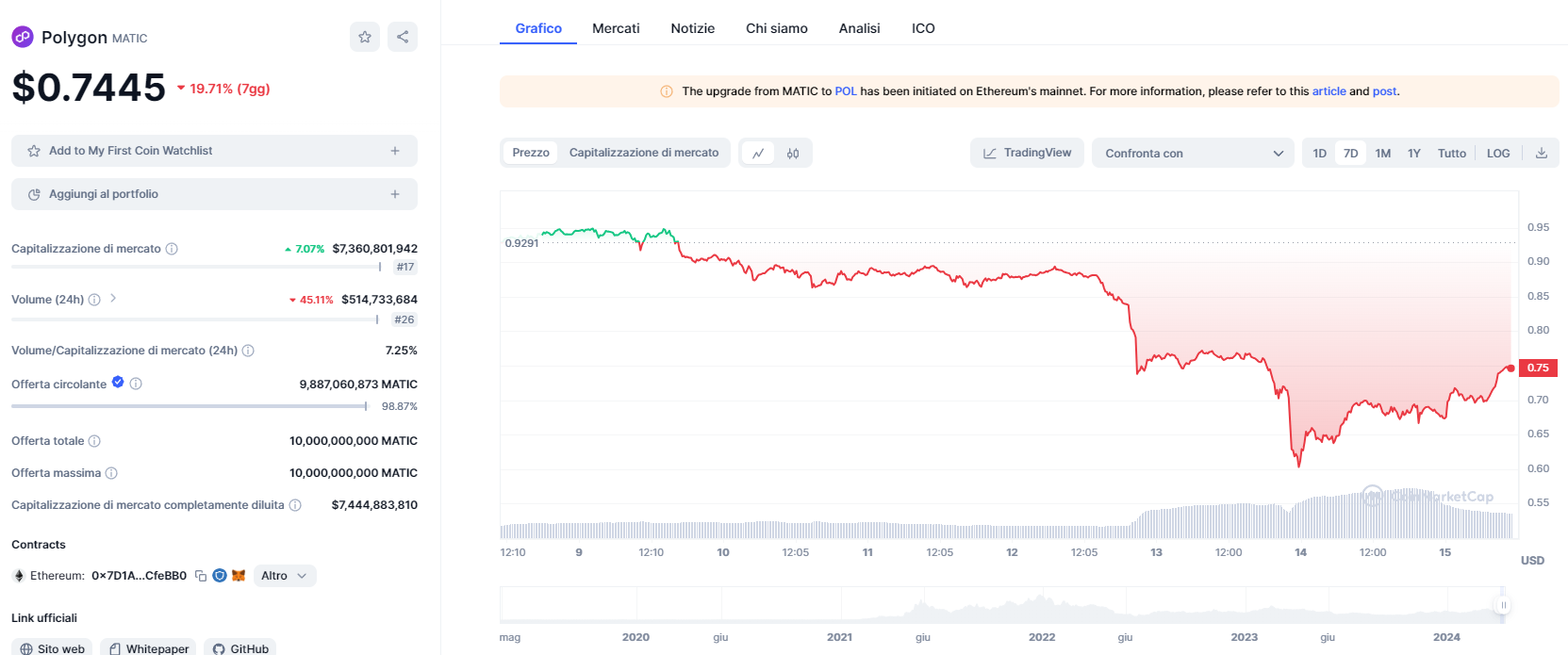Click the MetaMask fox icon
Image resolution: width=1568 pixels, height=655 pixels.
click(239, 576)
